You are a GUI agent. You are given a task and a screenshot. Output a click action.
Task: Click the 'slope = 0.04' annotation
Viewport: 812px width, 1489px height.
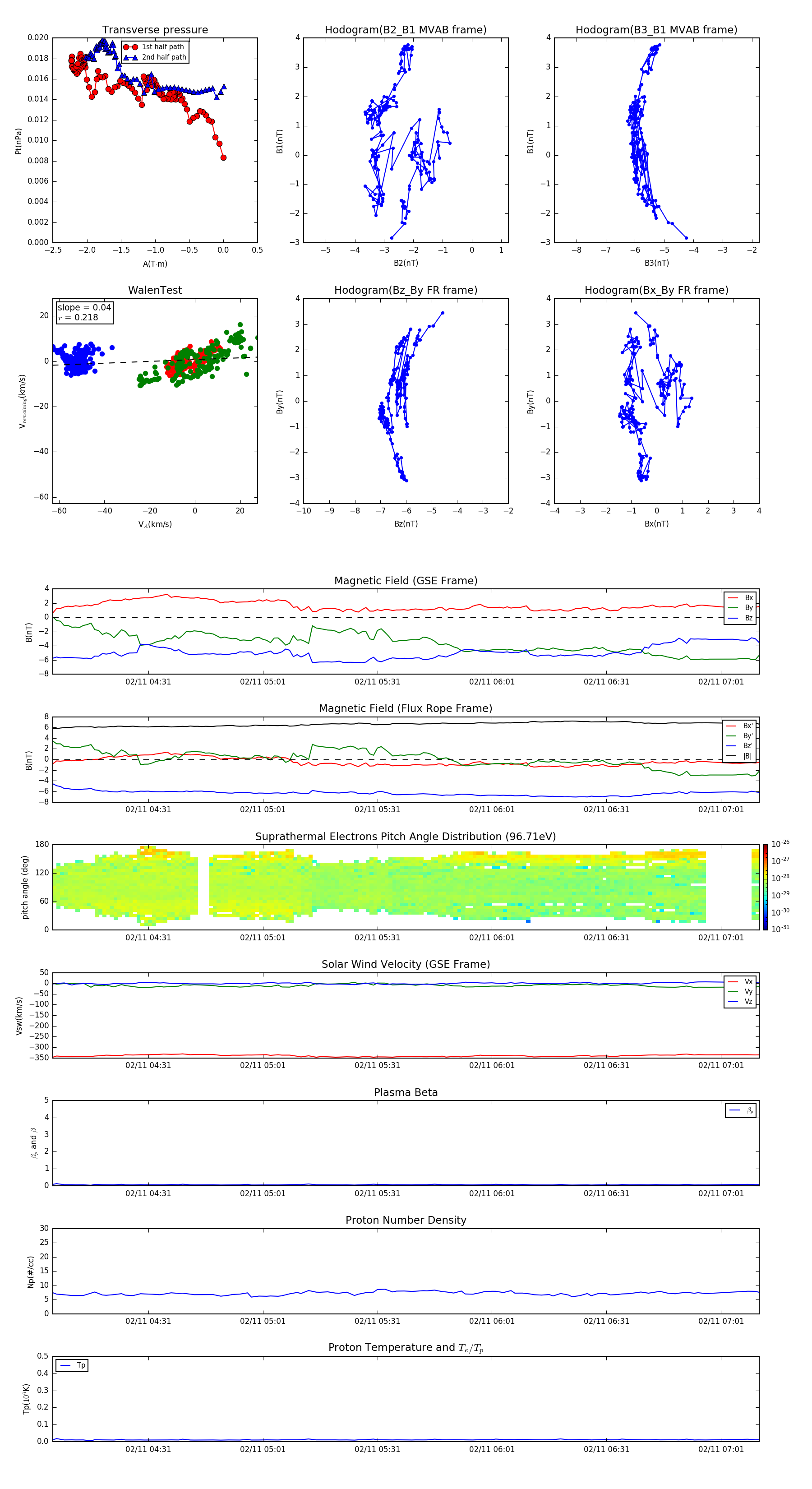tap(84, 308)
